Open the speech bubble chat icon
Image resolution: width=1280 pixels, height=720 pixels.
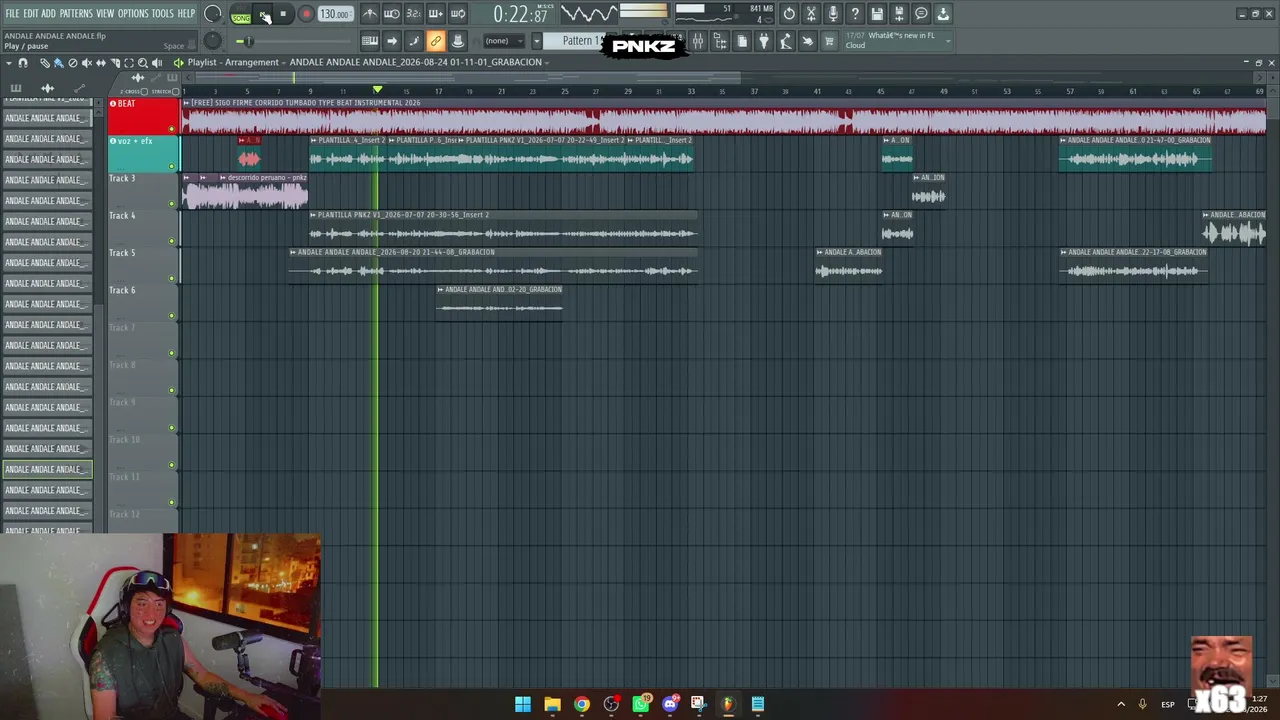tap(921, 14)
